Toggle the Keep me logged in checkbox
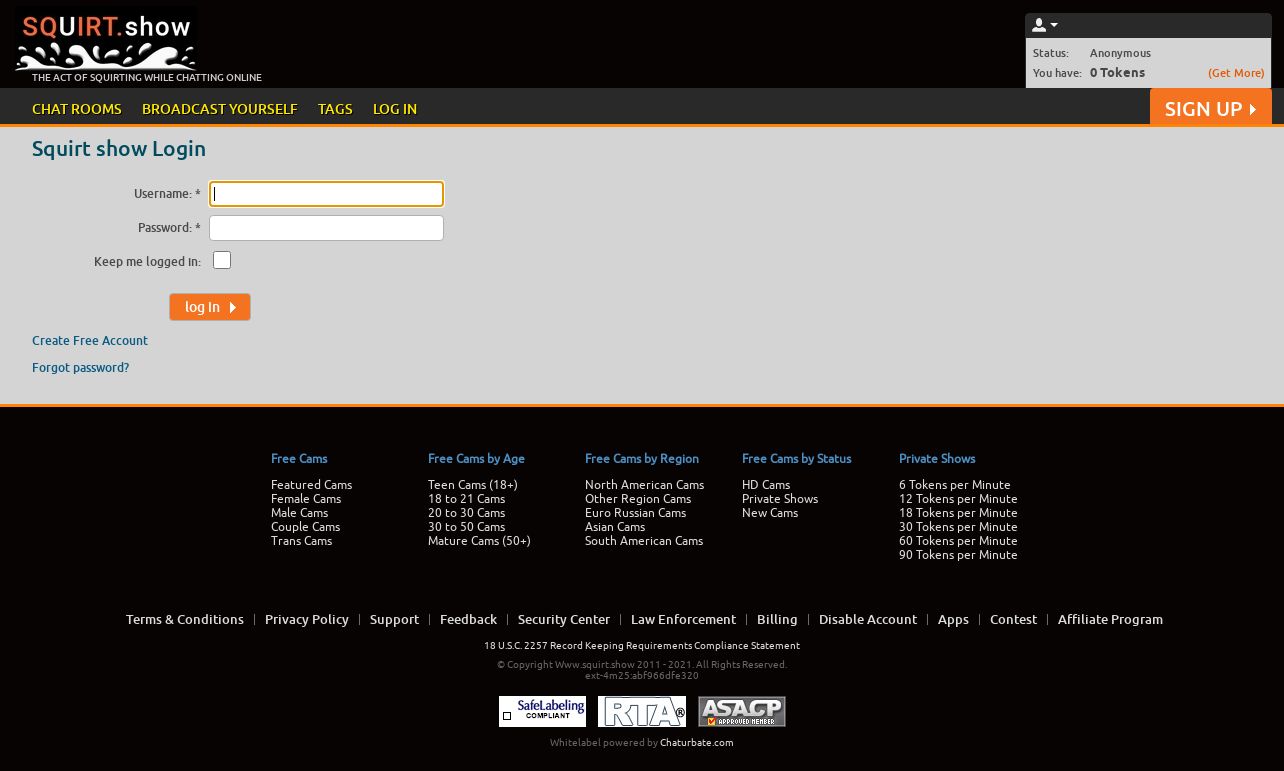1284x771 pixels. click(222, 260)
